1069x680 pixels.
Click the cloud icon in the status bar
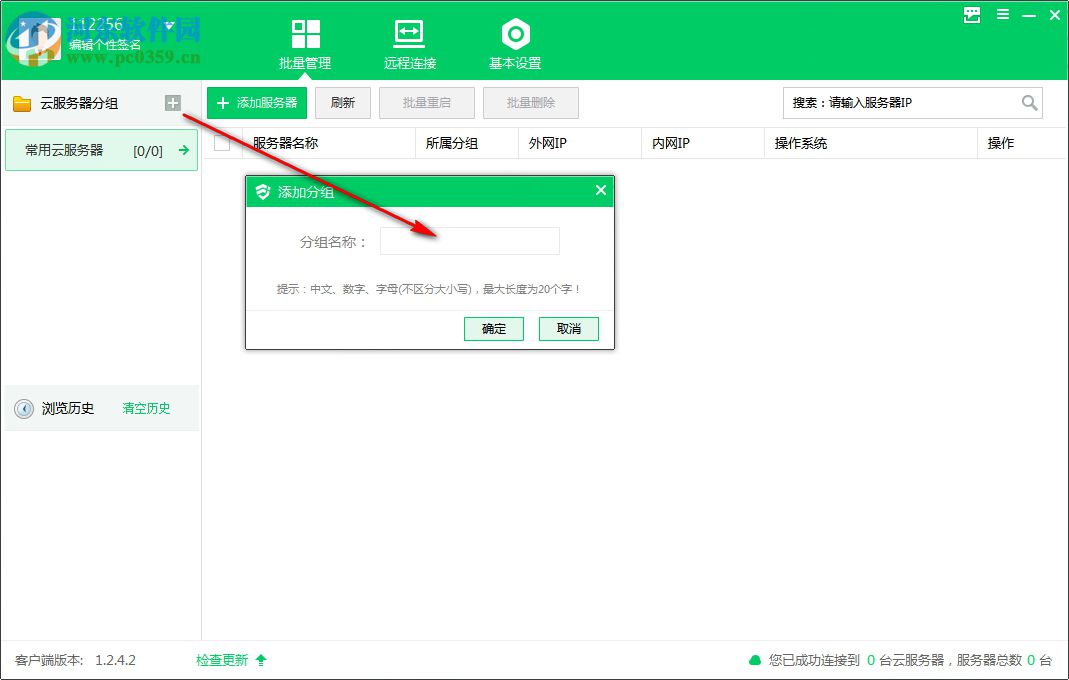tap(755, 660)
